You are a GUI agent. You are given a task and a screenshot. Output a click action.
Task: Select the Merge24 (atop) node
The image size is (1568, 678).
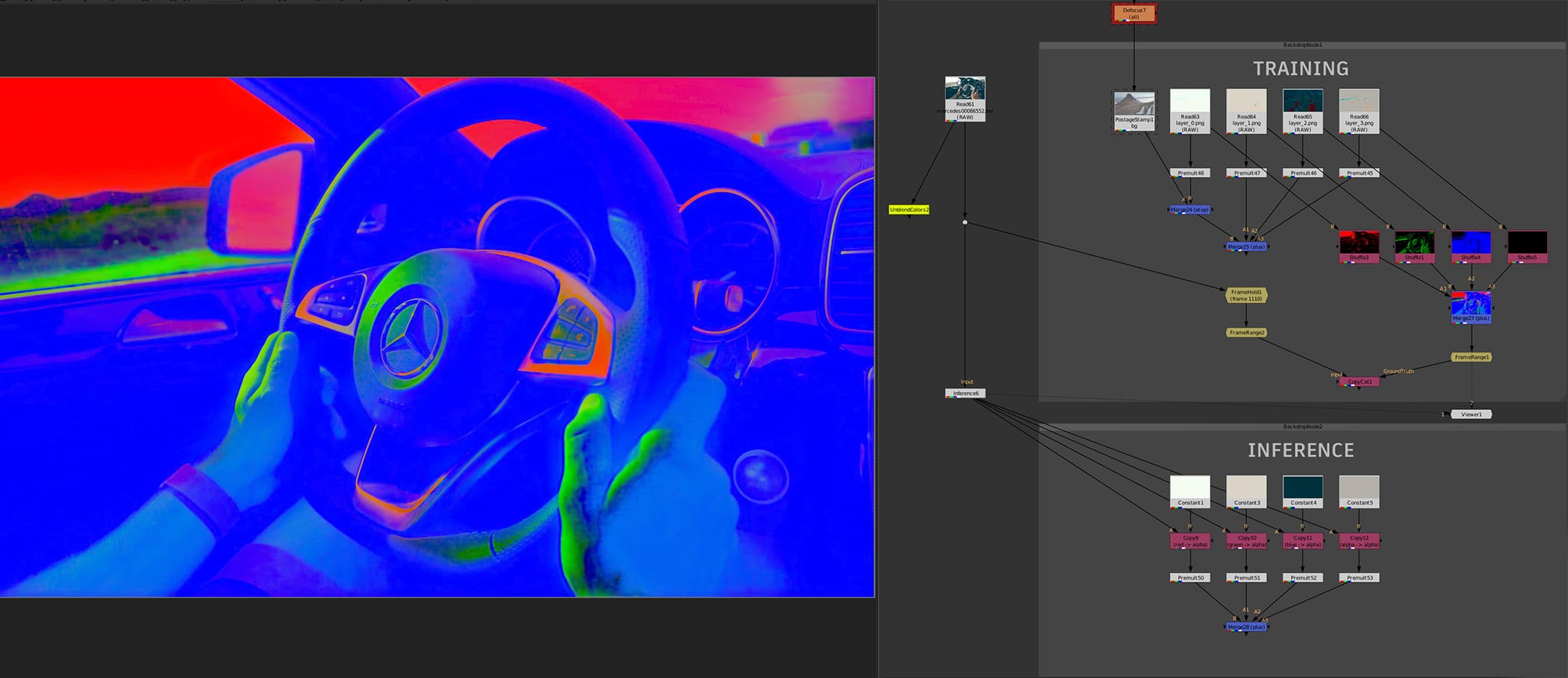click(x=1189, y=210)
